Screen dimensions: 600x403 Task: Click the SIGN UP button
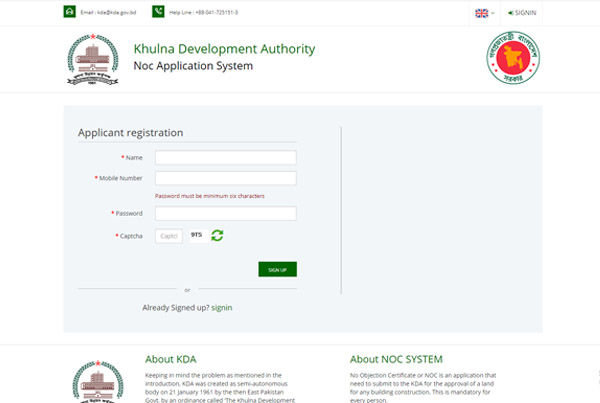click(x=277, y=269)
